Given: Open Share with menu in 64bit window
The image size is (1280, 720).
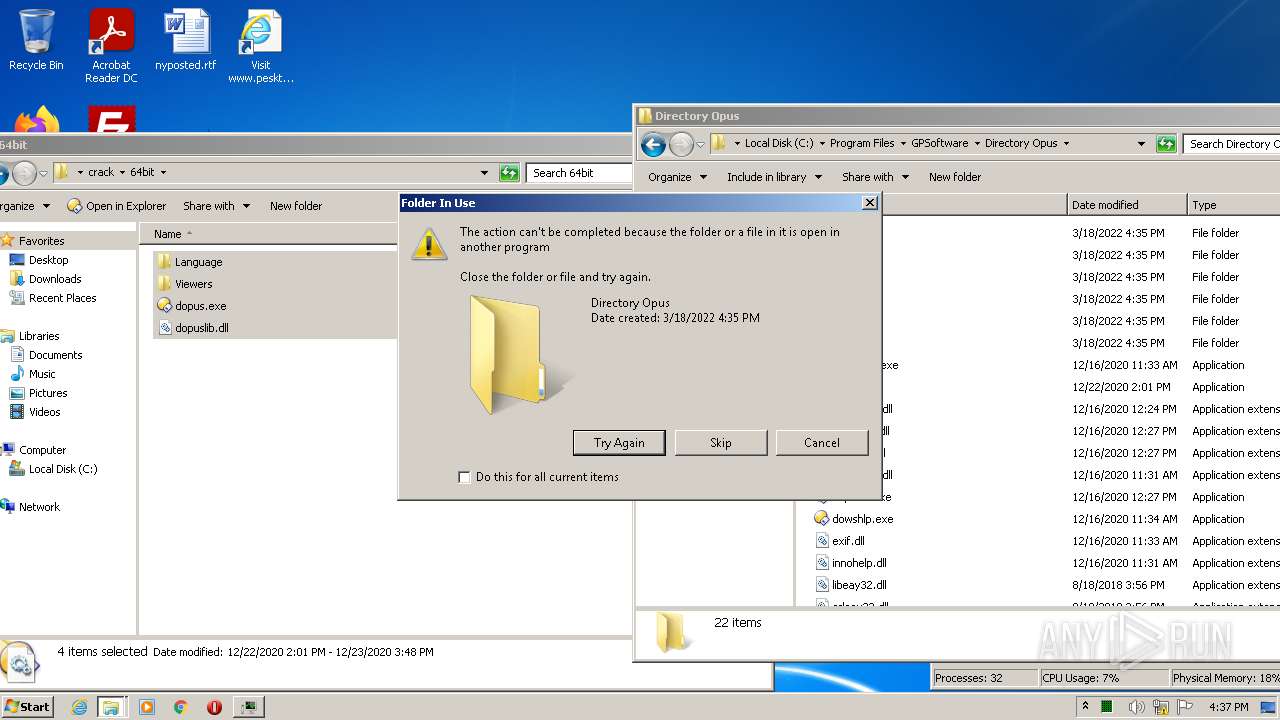Looking at the screenshot, I should [216, 206].
